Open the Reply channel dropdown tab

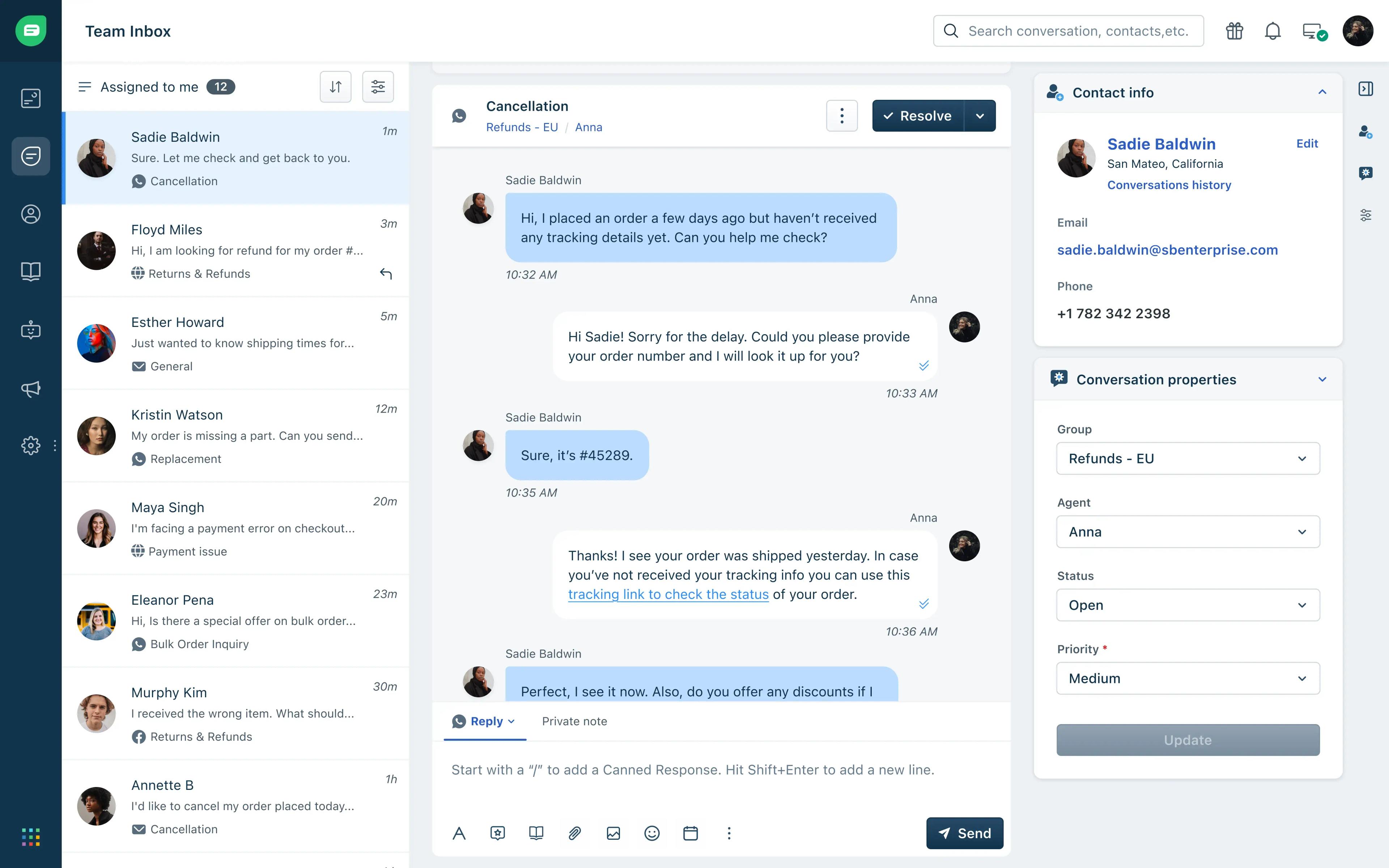484,722
